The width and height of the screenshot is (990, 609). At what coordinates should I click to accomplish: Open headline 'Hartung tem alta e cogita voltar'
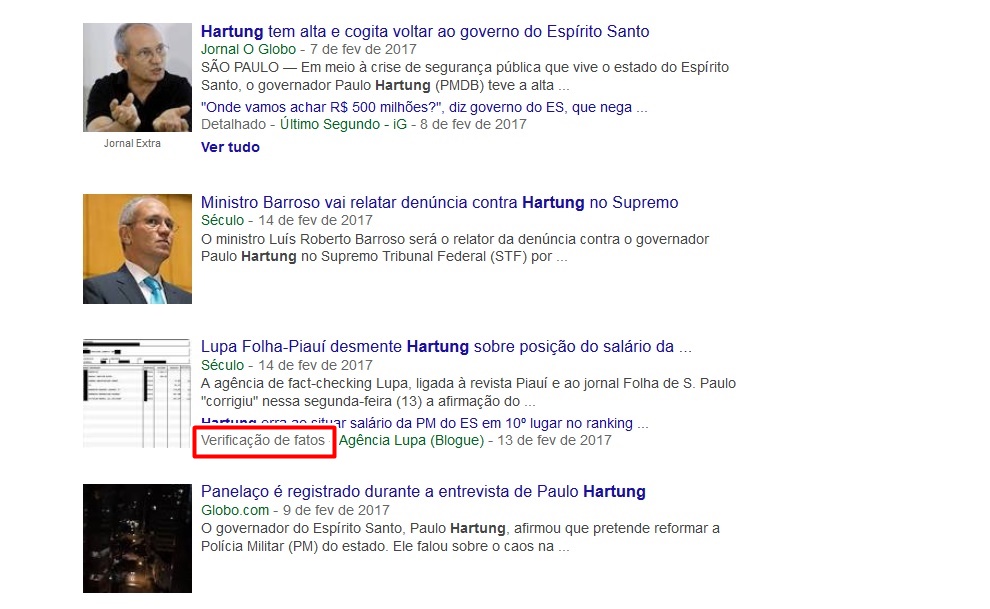[425, 32]
